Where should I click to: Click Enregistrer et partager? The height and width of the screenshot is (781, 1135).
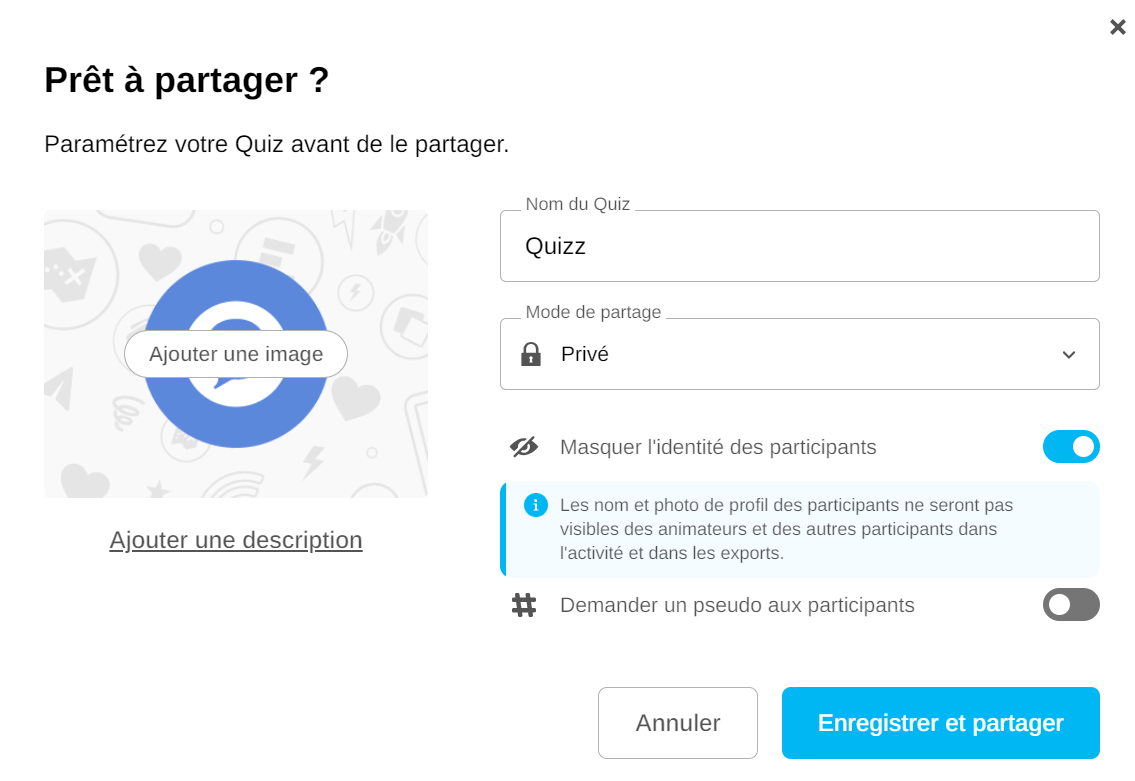[940, 723]
